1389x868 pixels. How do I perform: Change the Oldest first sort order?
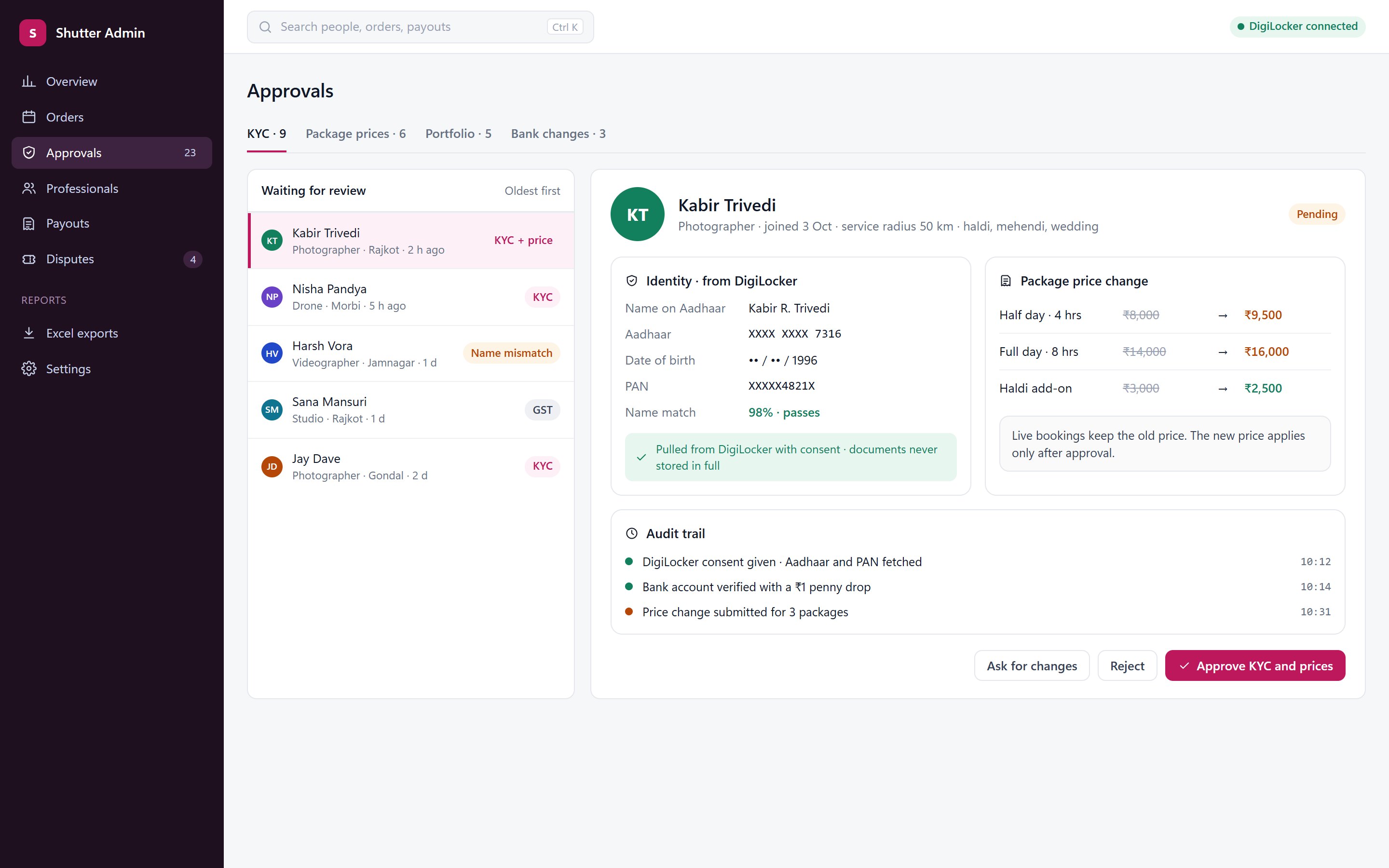pyautogui.click(x=532, y=190)
